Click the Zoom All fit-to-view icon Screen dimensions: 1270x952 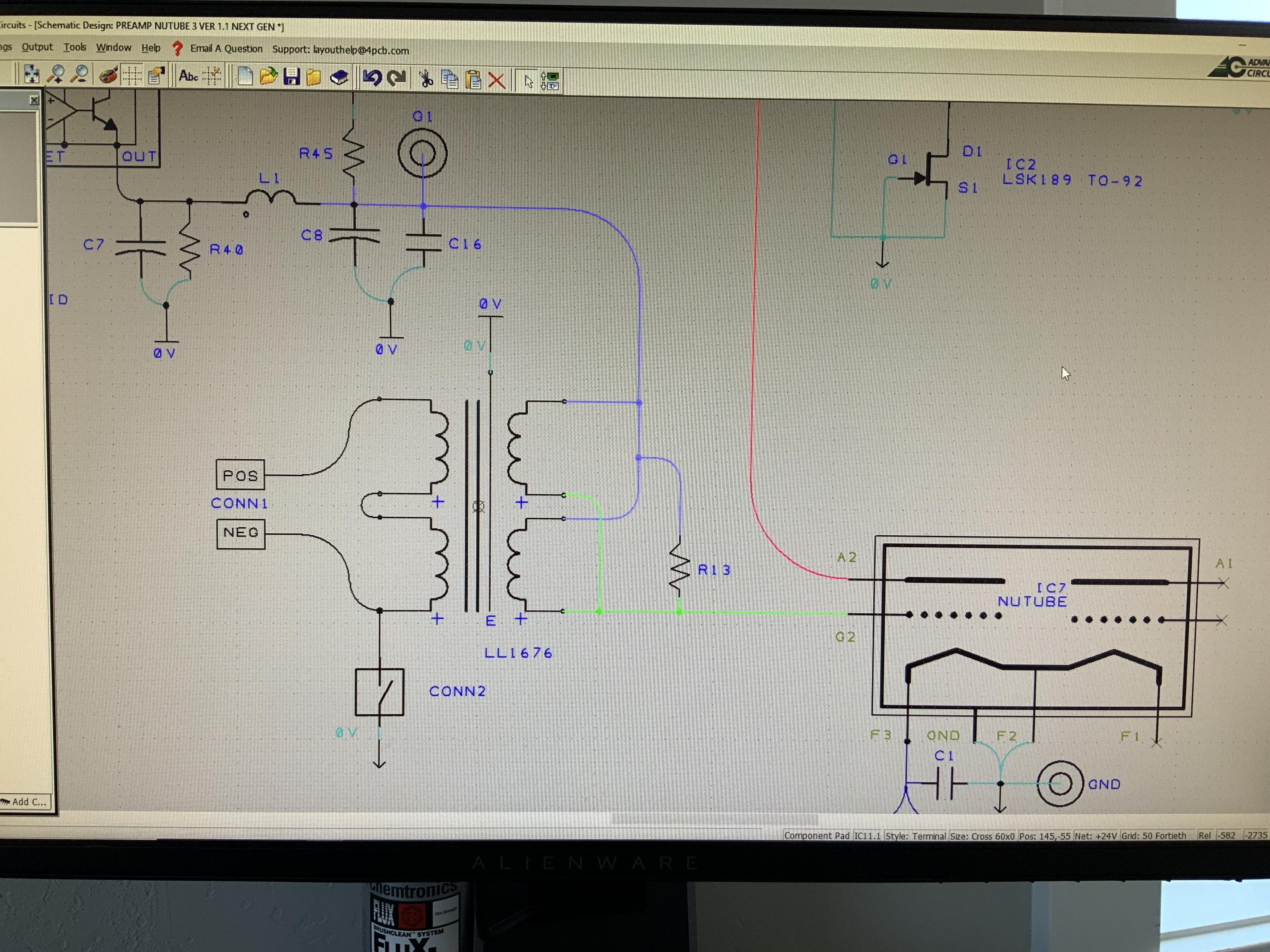pyautogui.click(x=31, y=74)
